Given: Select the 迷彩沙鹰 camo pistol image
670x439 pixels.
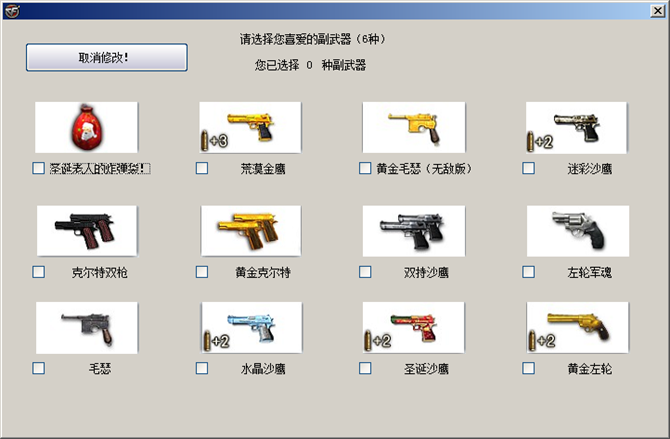Looking at the screenshot, I should (x=576, y=127).
